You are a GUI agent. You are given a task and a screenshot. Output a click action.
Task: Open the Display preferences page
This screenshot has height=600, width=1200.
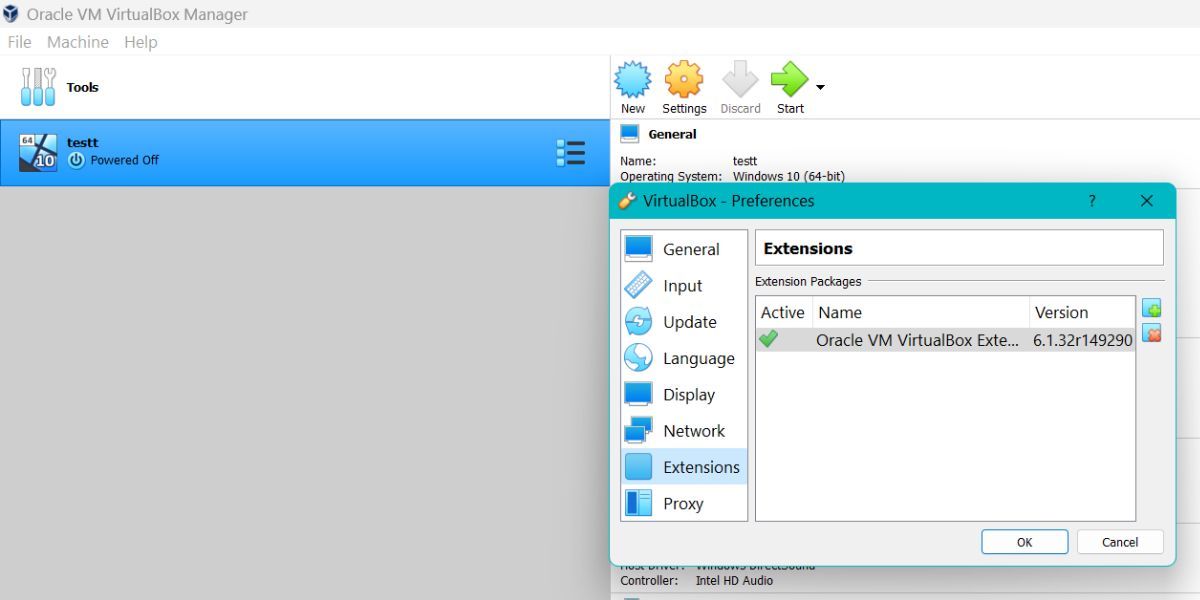[x=690, y=394]
